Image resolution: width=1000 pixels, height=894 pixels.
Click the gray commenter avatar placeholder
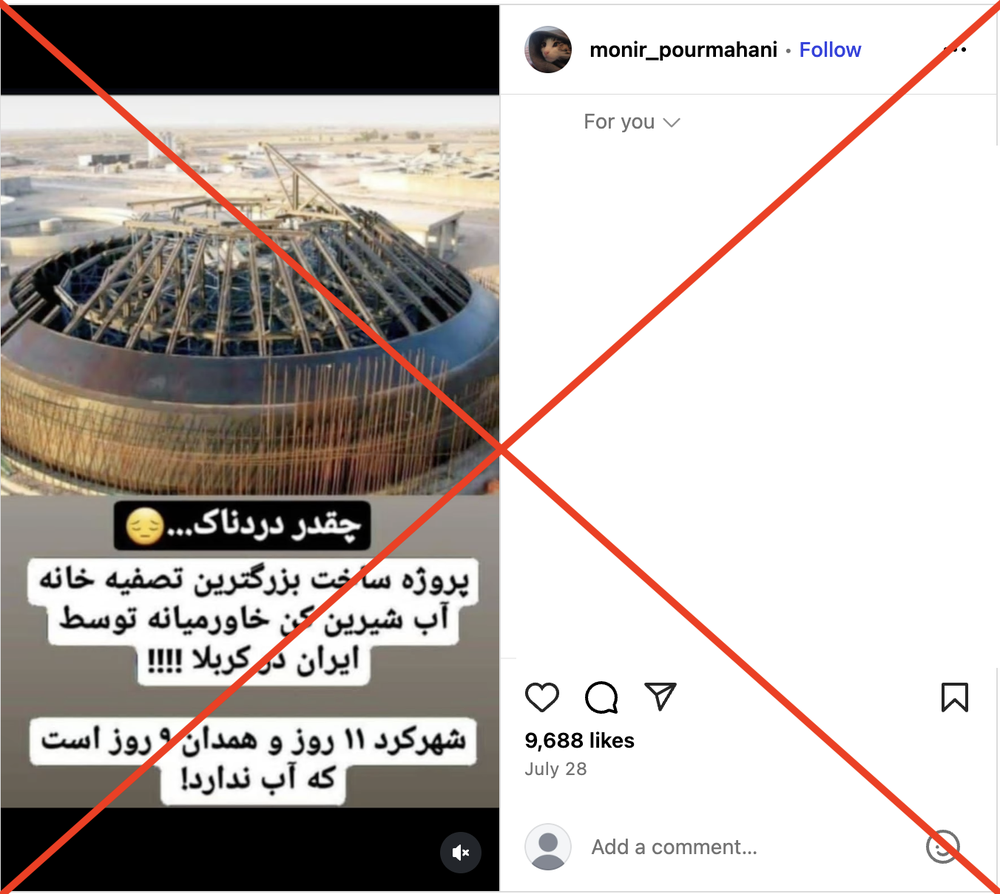(x=547, y=847)
